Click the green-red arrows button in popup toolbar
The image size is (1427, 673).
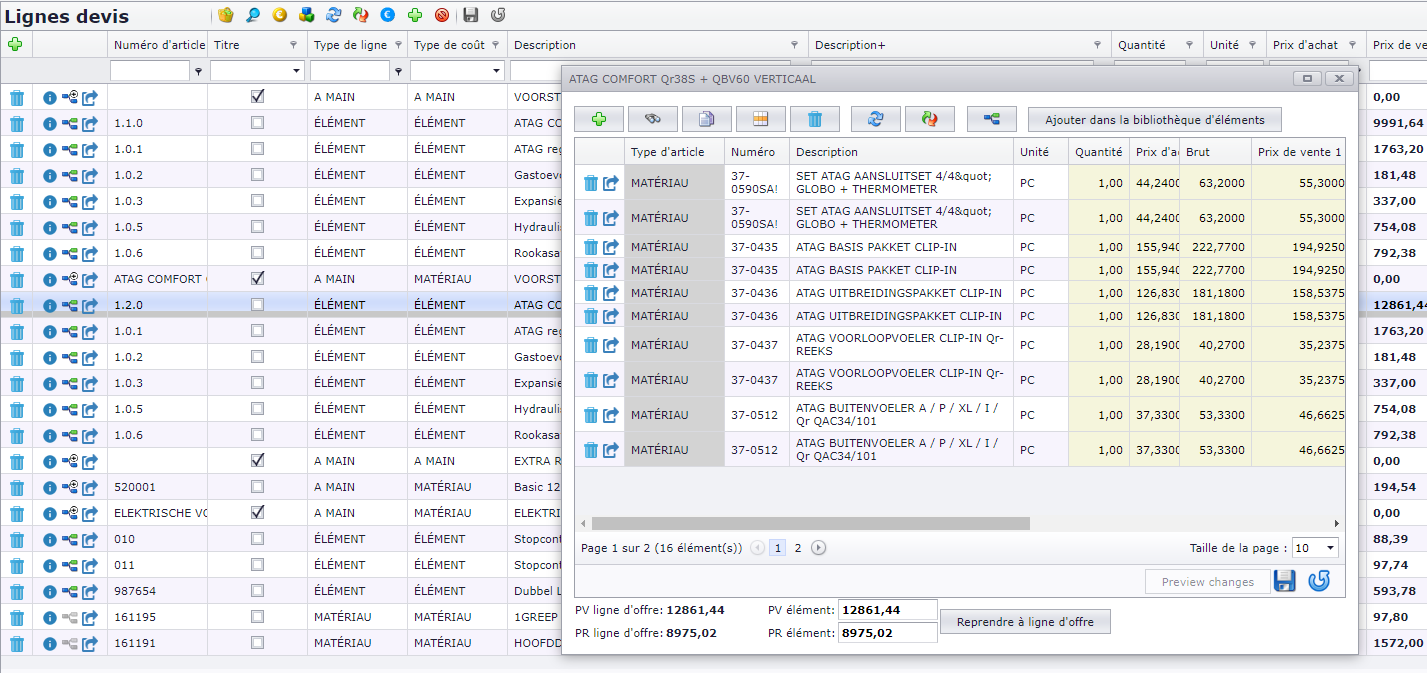(x=930, y=119)
